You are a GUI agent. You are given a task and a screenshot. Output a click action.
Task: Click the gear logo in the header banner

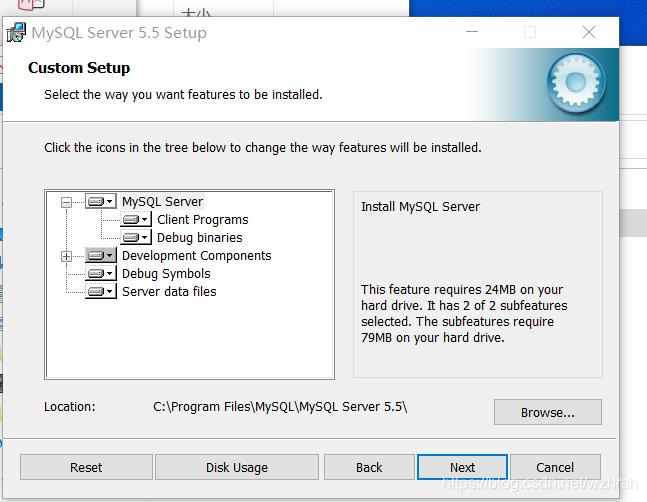click(576, 82)
